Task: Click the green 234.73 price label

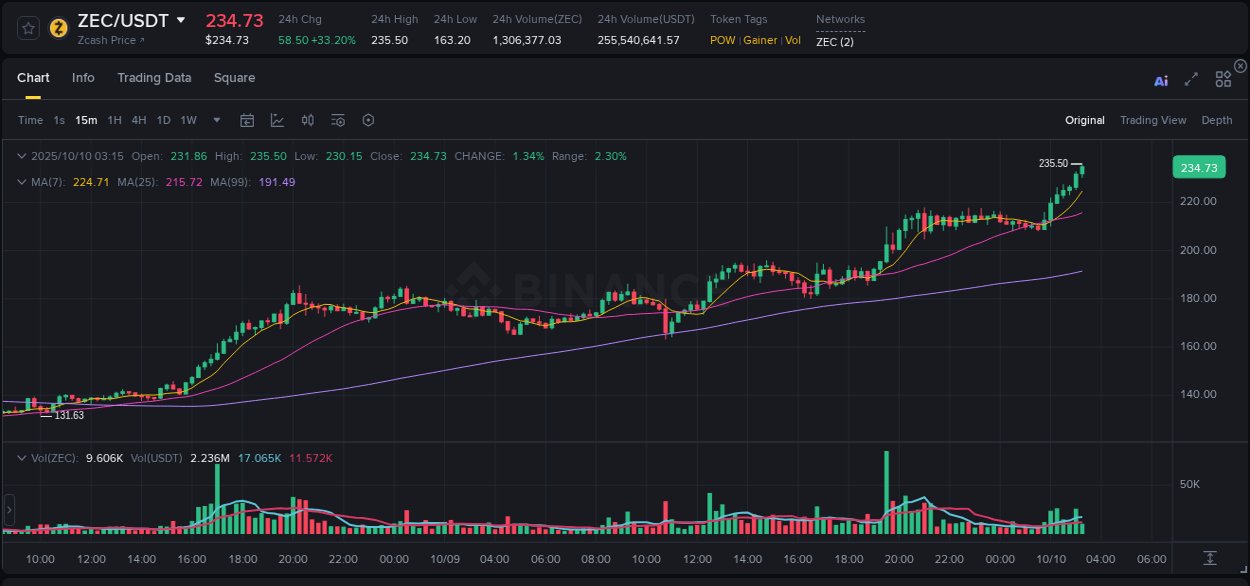Action: 1197,167
